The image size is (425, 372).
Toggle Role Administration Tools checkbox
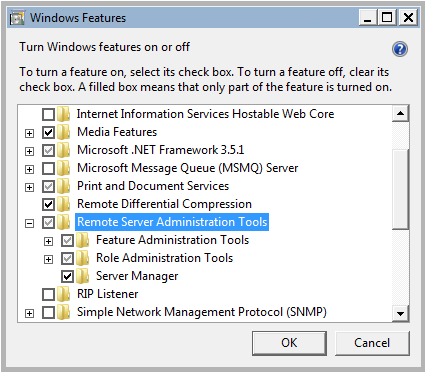[x=67, y=259]
